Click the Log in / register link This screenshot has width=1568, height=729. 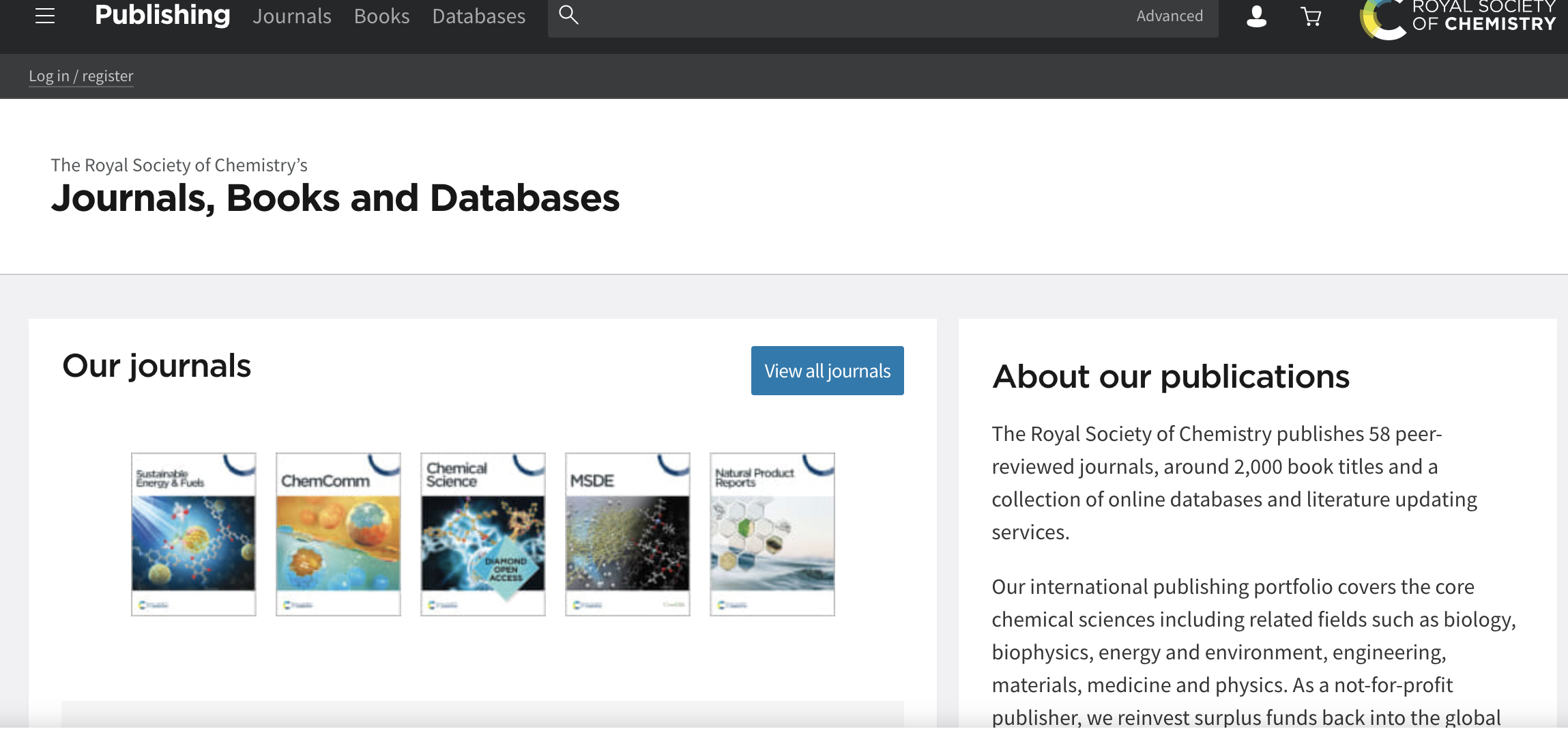(81, 76)
